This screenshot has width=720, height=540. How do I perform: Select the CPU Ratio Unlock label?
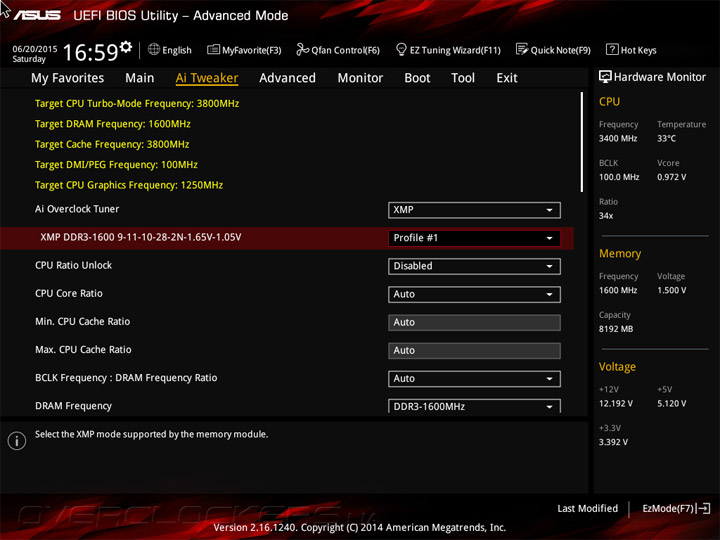point(73,265)
